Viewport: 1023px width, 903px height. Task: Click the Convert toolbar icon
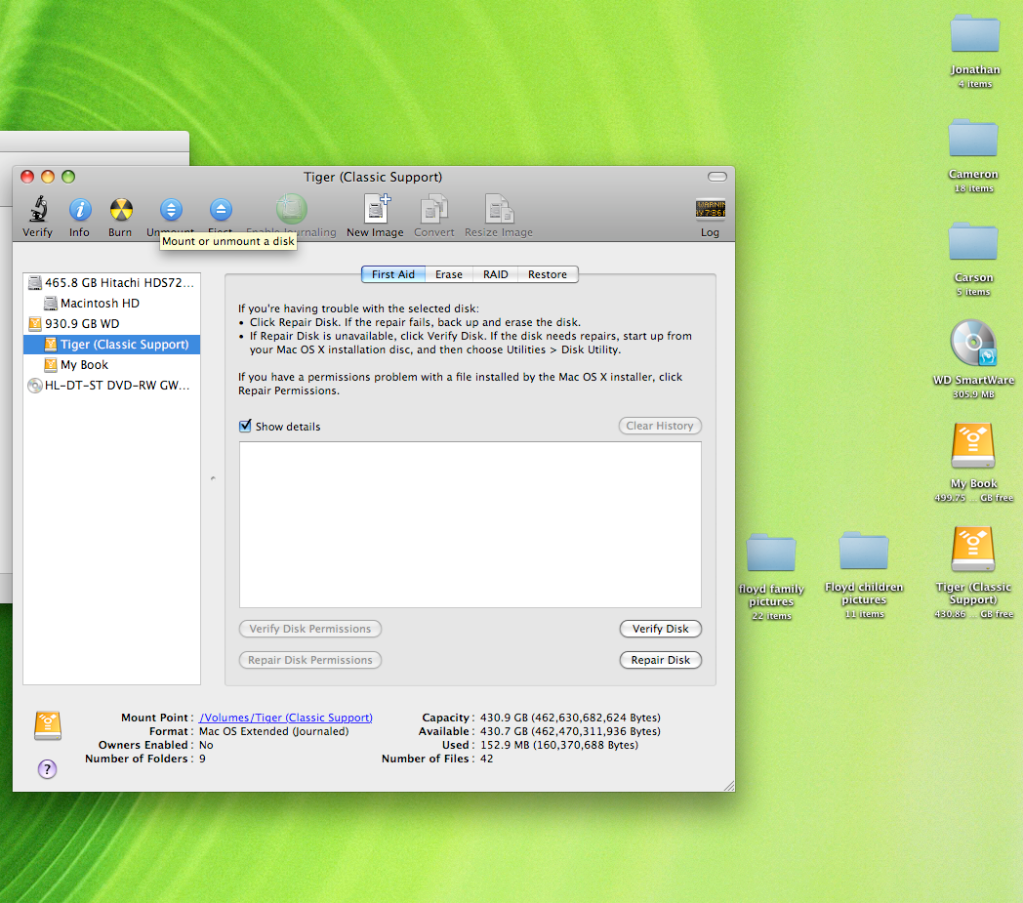(x=434, y=209)
